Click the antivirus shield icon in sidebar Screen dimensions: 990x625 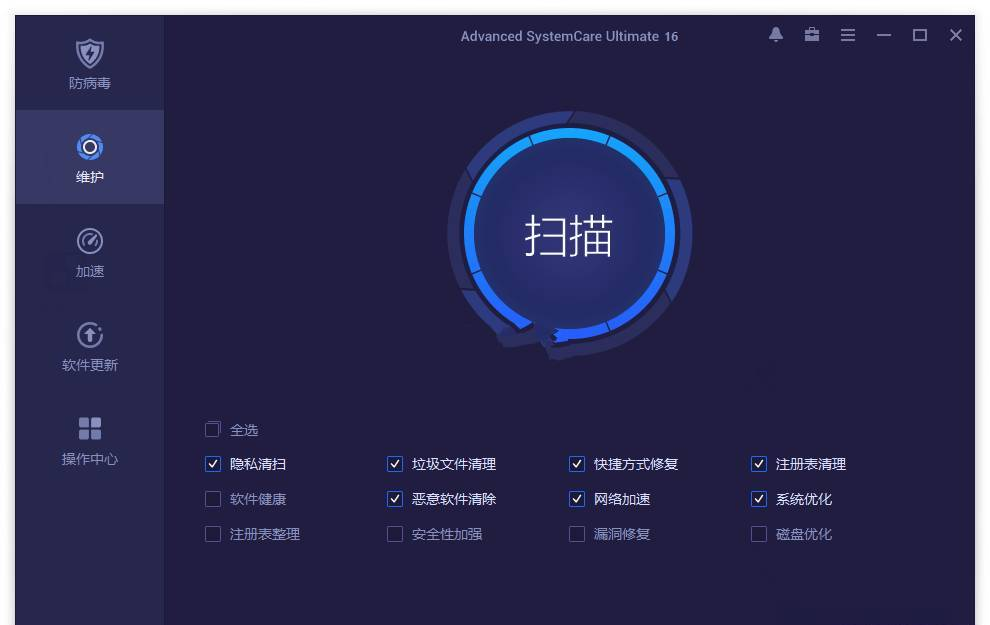tap(90, 53)
